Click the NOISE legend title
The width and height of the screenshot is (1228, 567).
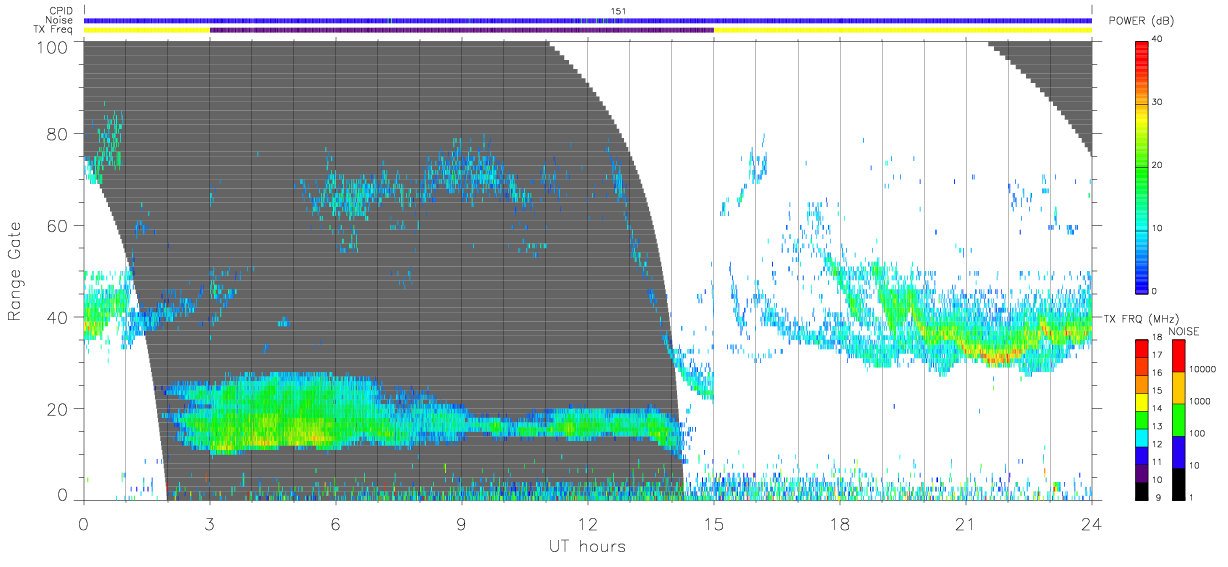[1186, 331]
